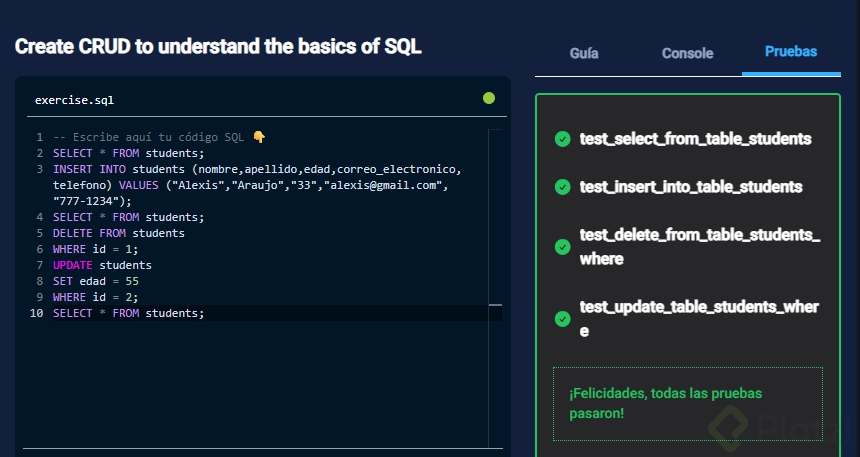The width and height of the screenshot is (860, 457).
Task: Click green check beside test_select_from_table_students
Action: coord(562,139)
